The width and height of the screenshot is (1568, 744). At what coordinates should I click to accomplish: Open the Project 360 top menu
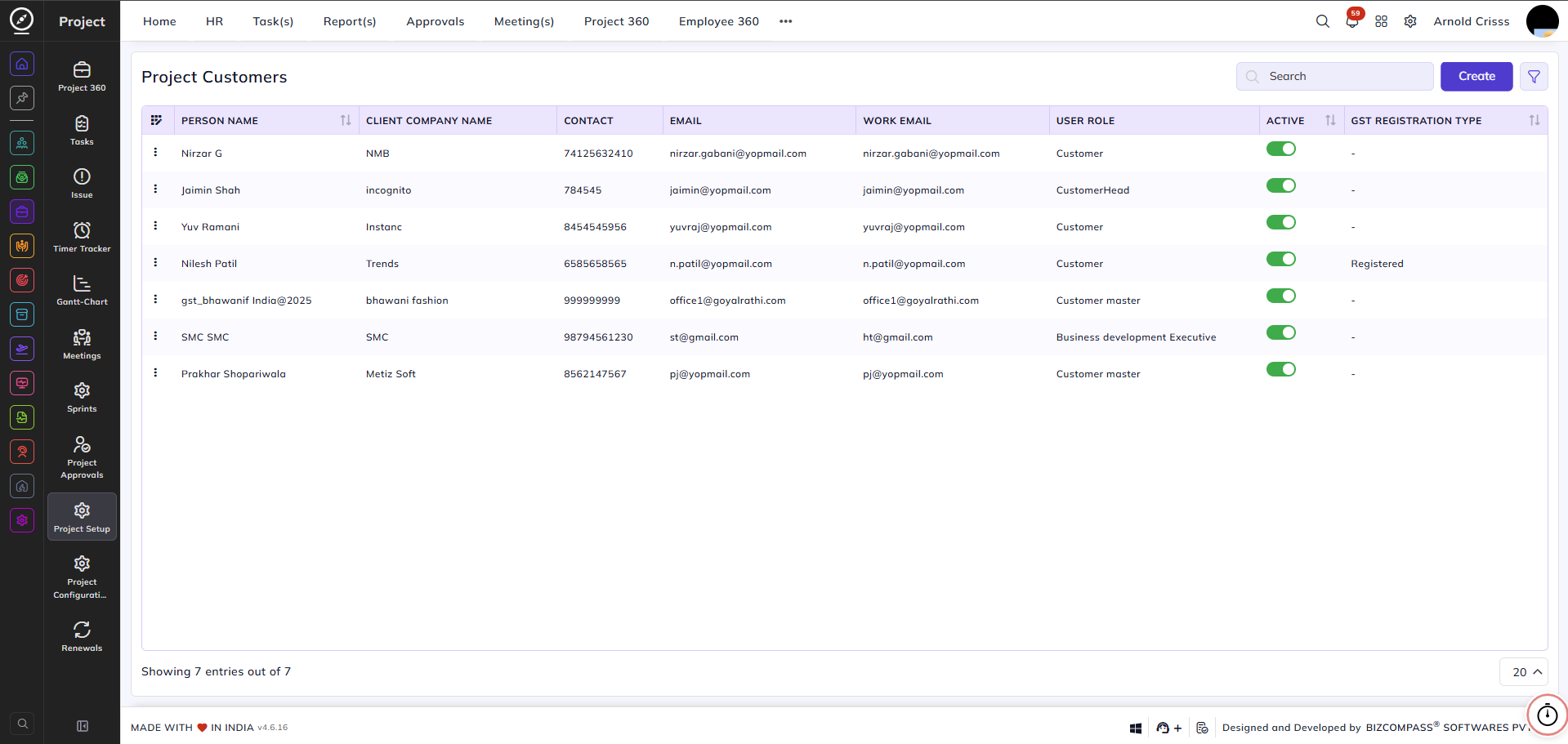(x=616, y=21)
